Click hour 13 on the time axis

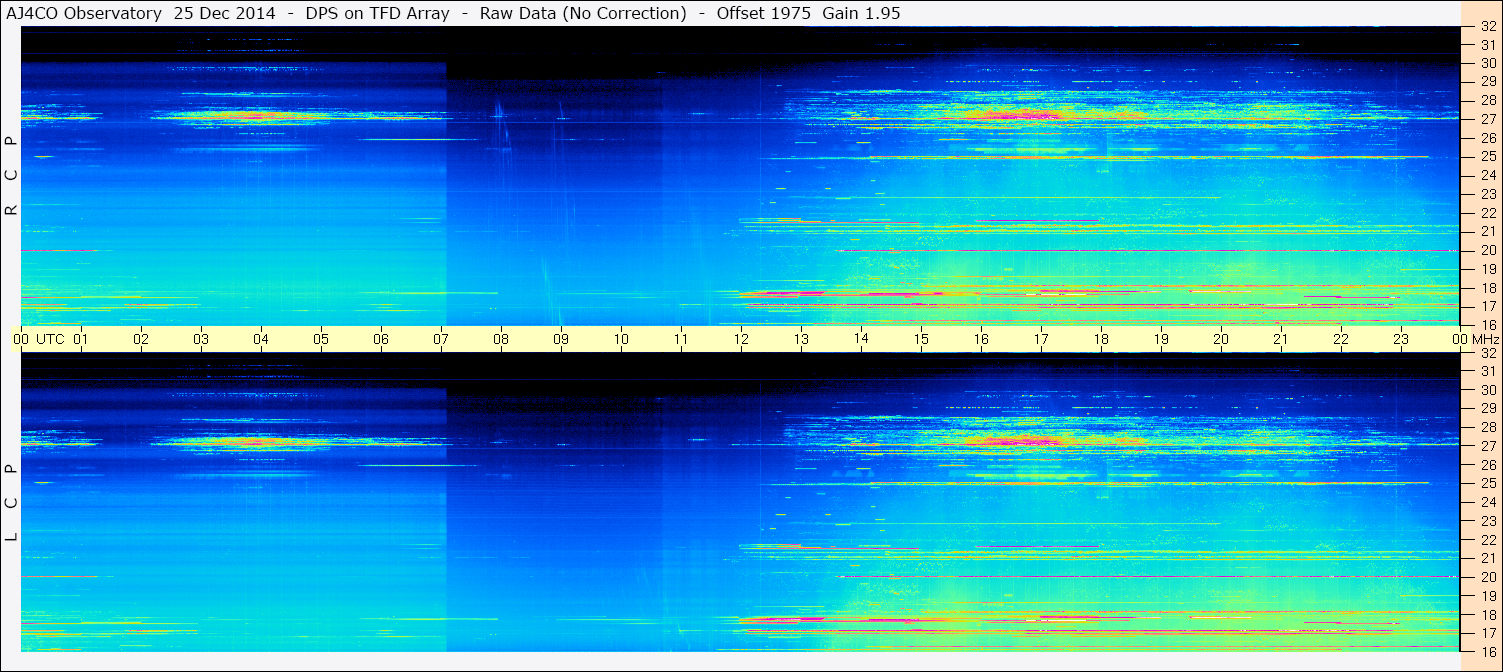(801, 339)
